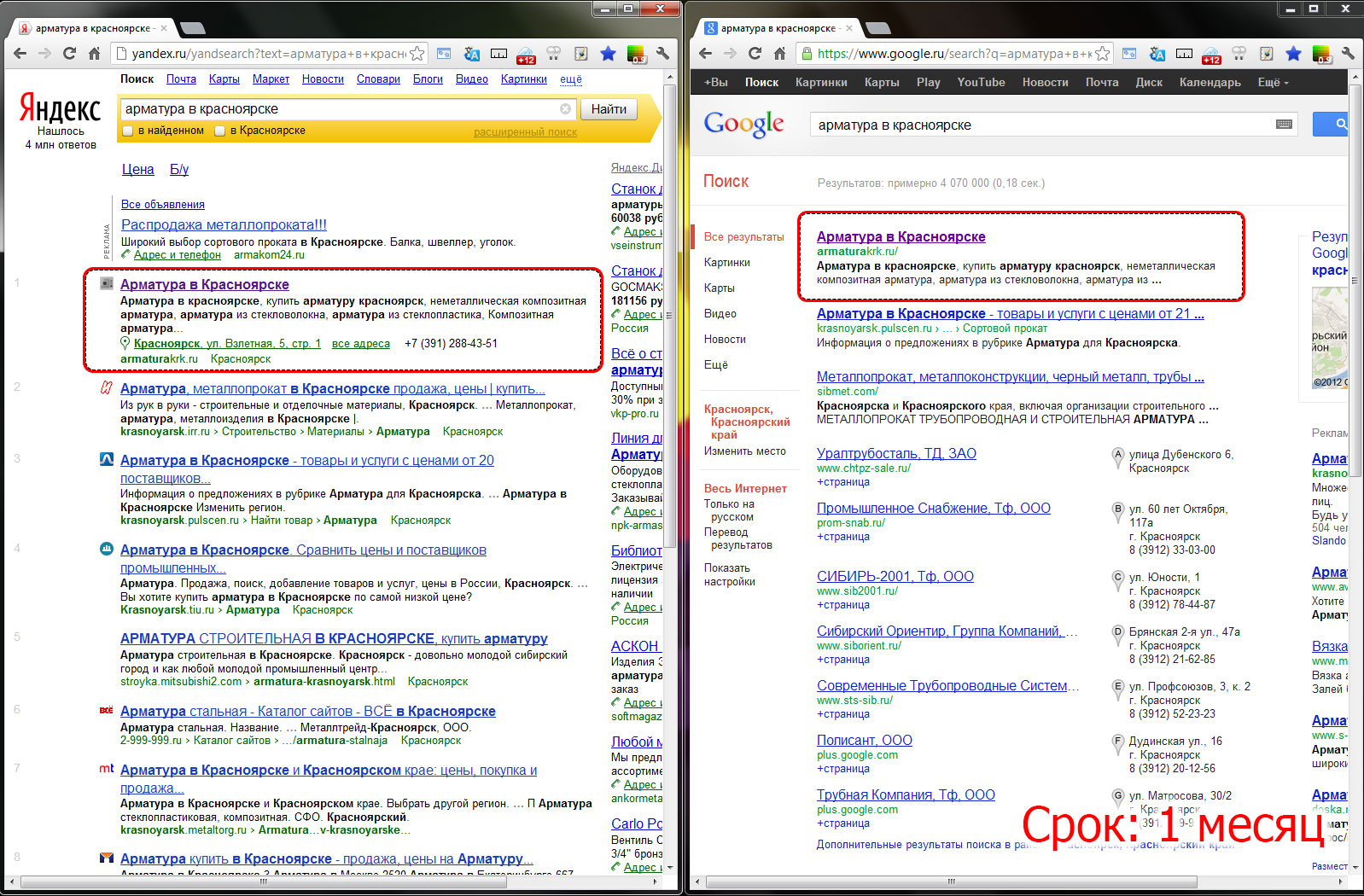Click the blue star extension in the Yandex window

coord(608,54)
